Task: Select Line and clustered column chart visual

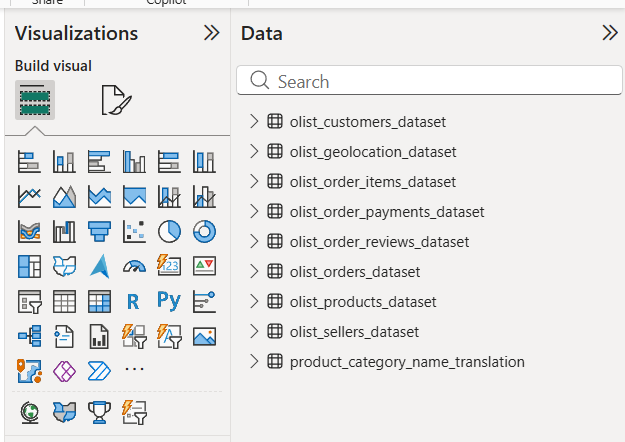Action: pos(204,196)
